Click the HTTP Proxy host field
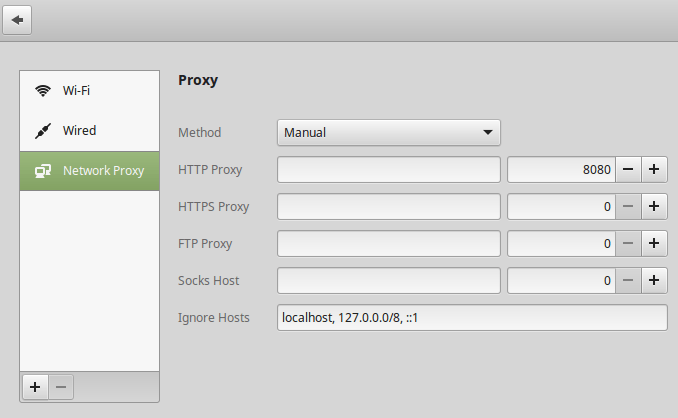This screenshot has height=418, width=678. (x=389, y=169)
